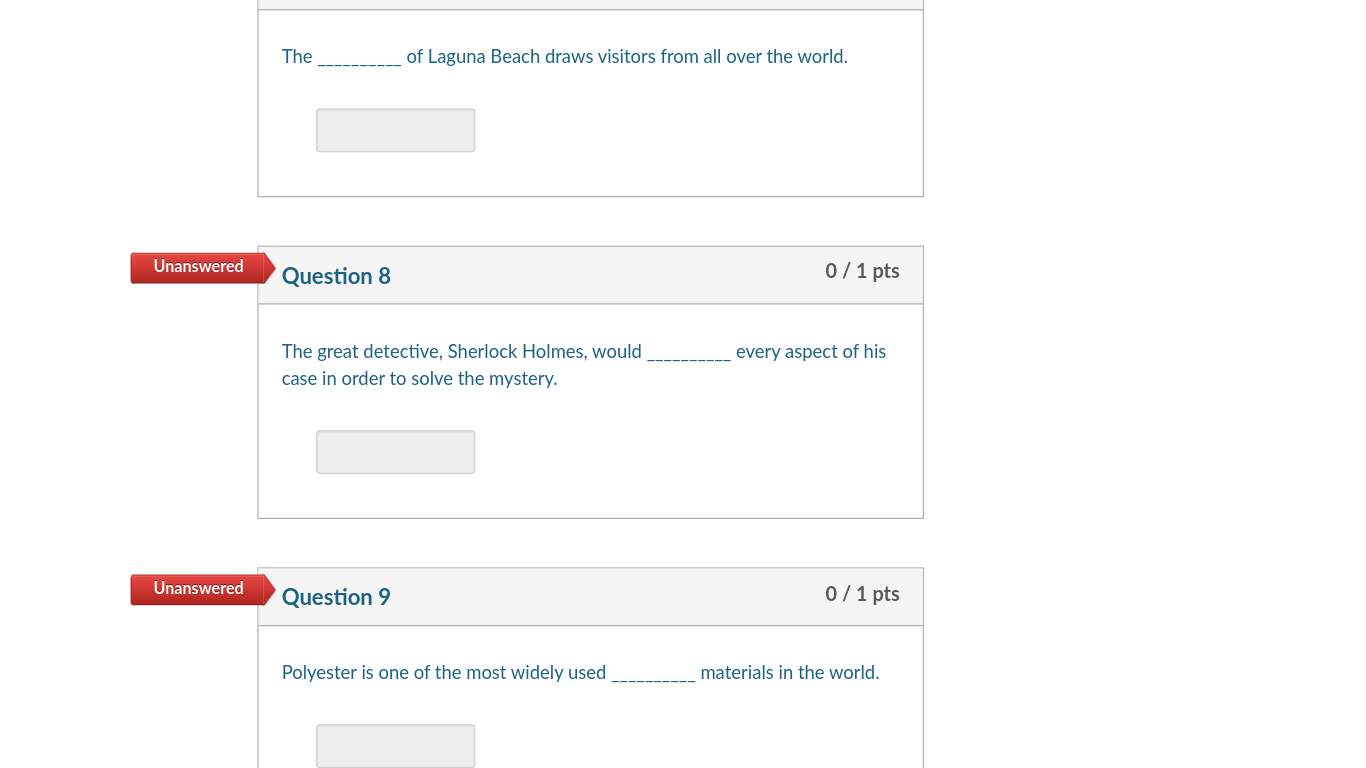Click "materials in the world" text in Question 9
This screenshot has width=1366, height=768.
point(789,673)
